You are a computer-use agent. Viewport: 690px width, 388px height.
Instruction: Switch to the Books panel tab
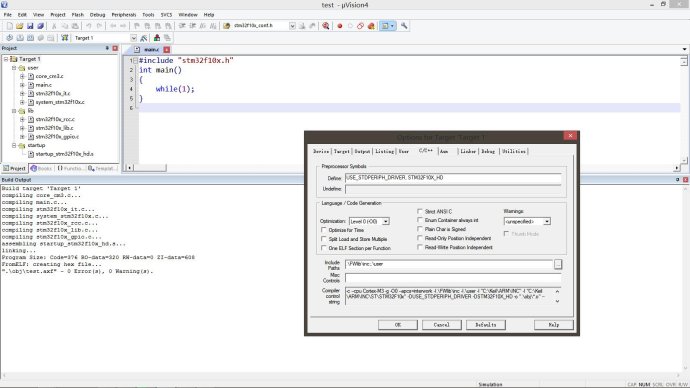pos(41,168)
